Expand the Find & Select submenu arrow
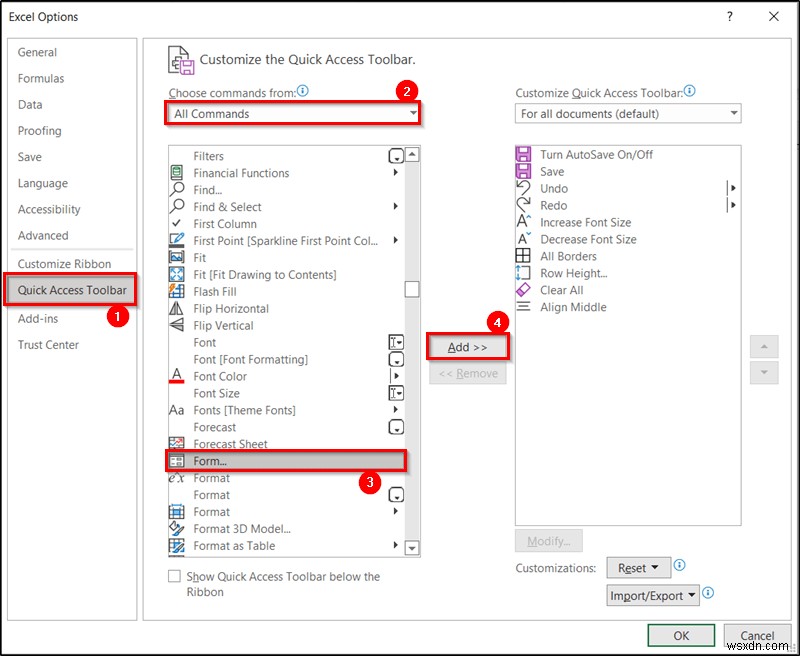The image size is (800, 656). [x=395, y=206]
